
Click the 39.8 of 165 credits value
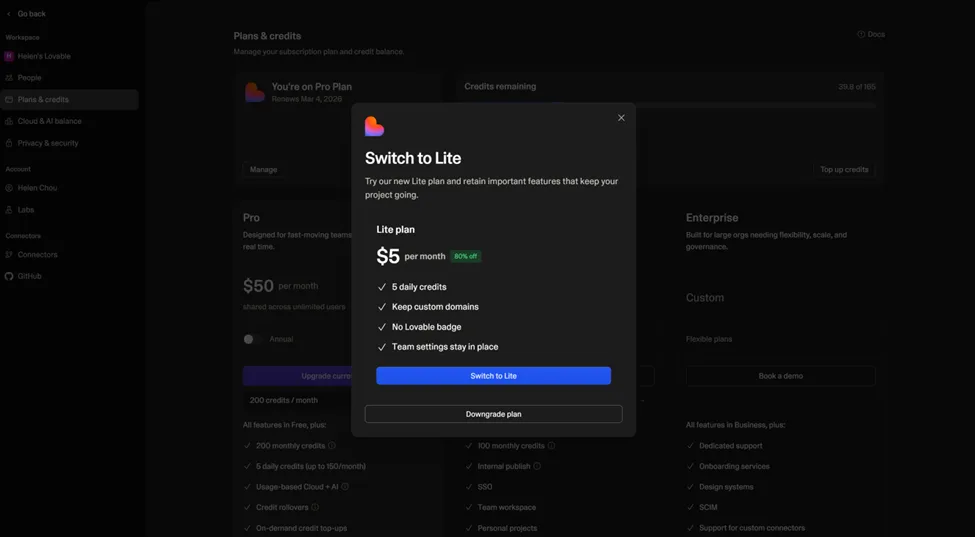857,86
